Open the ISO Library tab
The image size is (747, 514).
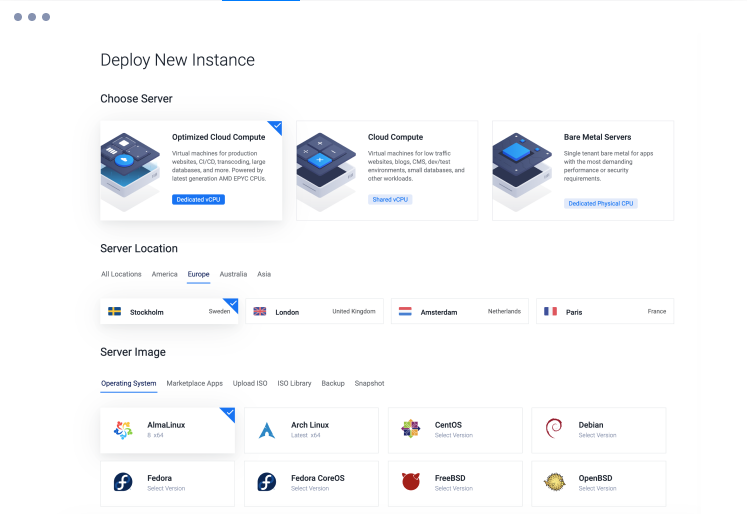[x=294, y=383]
